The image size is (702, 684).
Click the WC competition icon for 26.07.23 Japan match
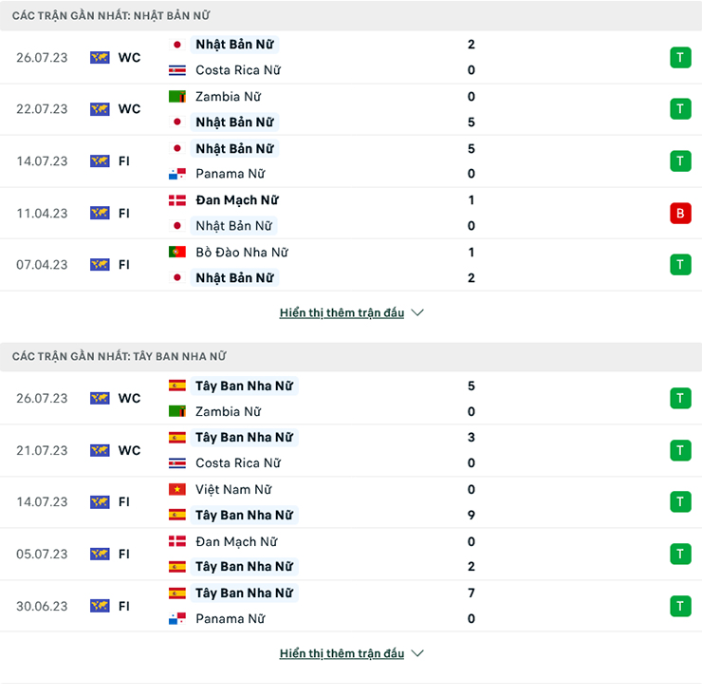[x=100, y=58]
